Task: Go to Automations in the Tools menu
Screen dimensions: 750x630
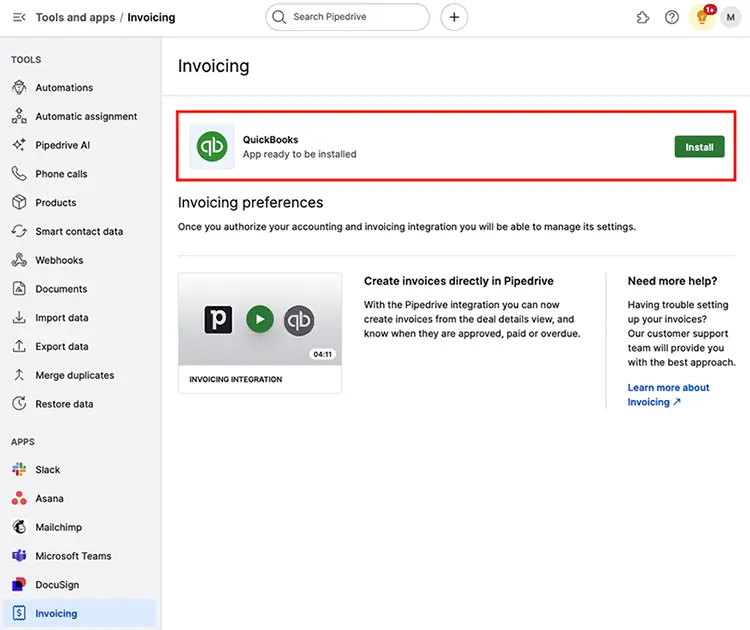Action: point(64,88)
